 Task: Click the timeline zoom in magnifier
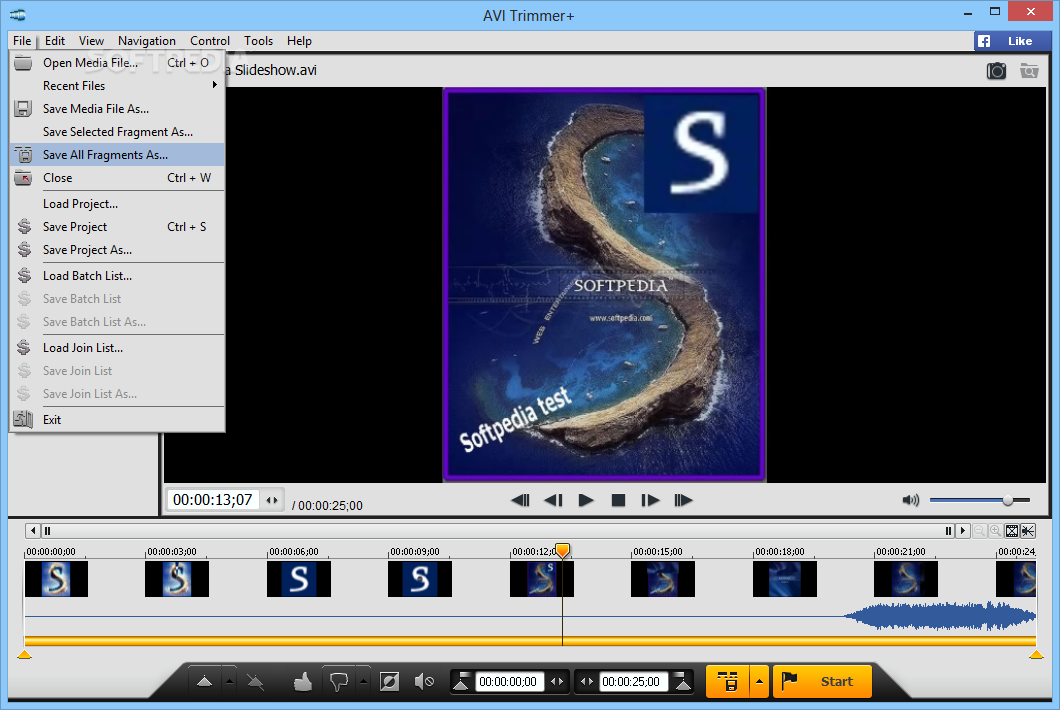(995, 531)
